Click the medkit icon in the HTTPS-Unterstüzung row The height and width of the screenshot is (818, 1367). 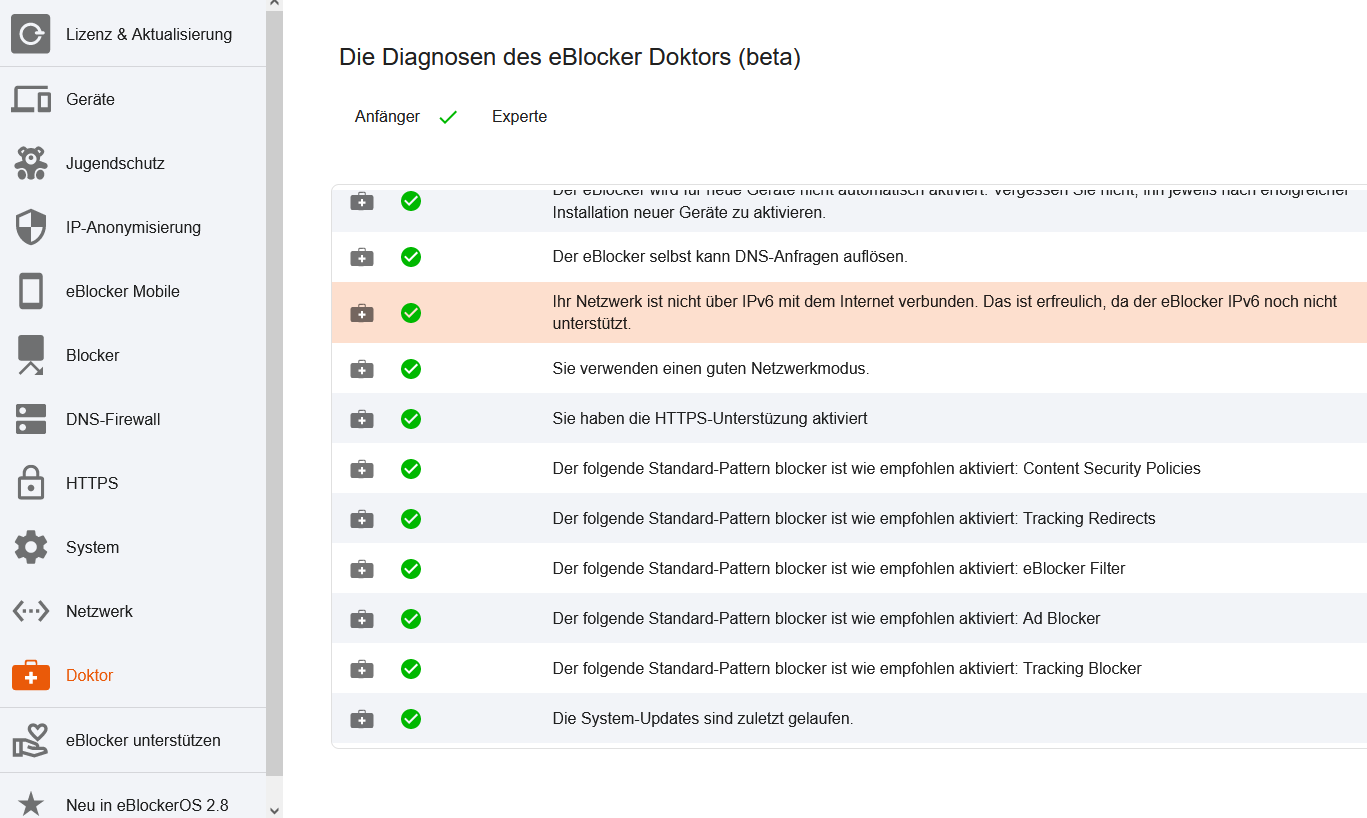click(x=362, y=419)
